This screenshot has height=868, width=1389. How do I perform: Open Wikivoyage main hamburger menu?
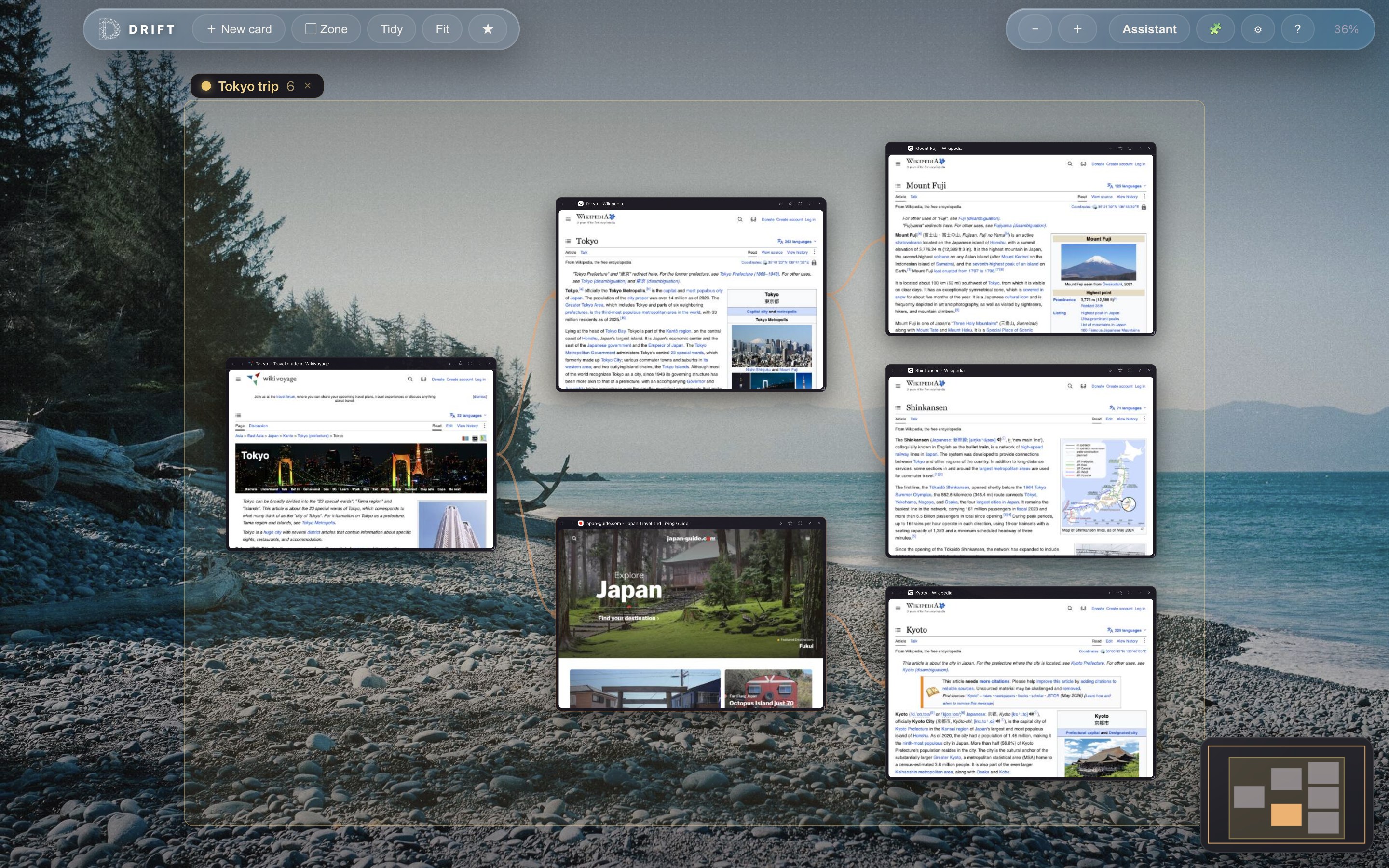click(238, 380)
